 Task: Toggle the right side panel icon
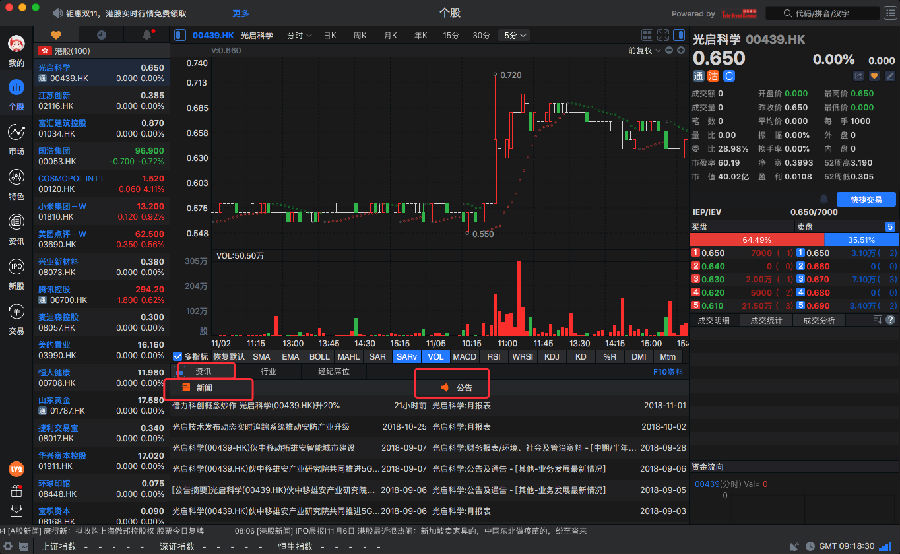pos(679,35)
